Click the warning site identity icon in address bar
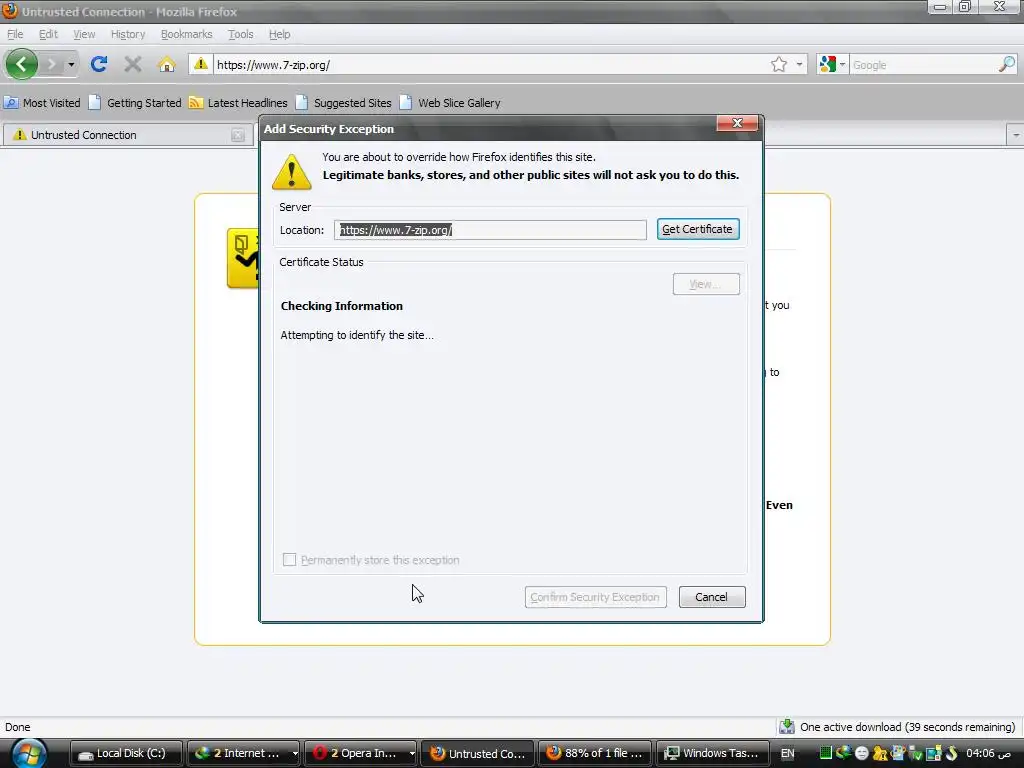Viewport: 1024px width, 768px height. point(200,64)
